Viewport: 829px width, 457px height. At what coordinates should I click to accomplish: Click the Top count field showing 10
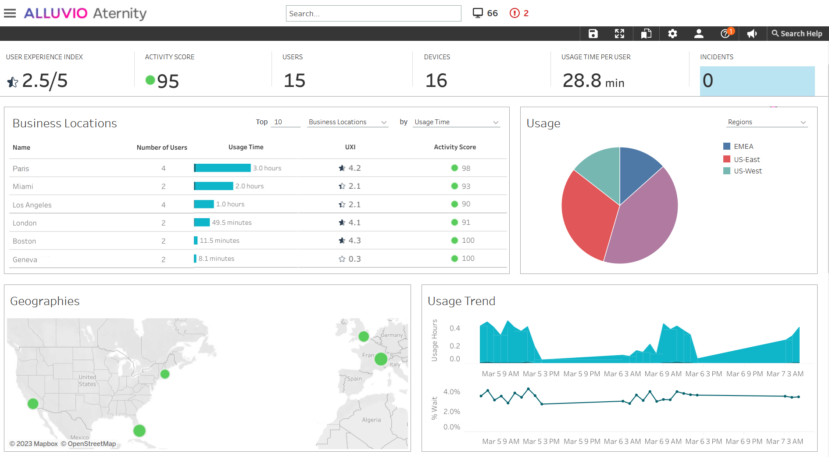coord(285,122)
